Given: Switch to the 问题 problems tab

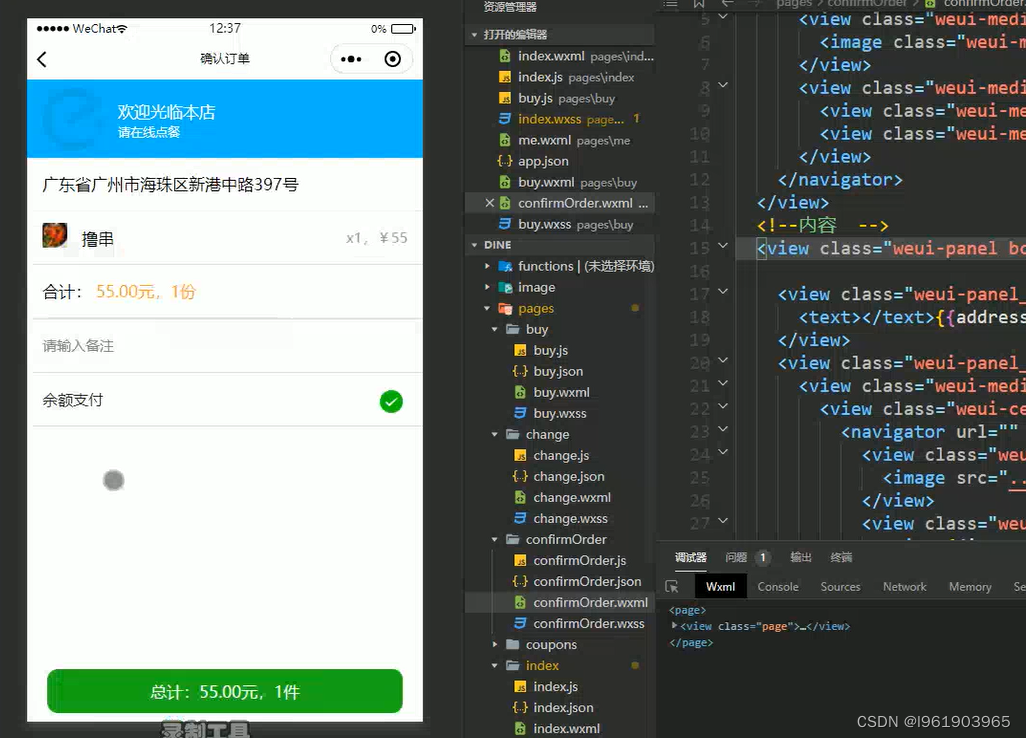Looking at the screenshot, I should [x=736, y=557].
